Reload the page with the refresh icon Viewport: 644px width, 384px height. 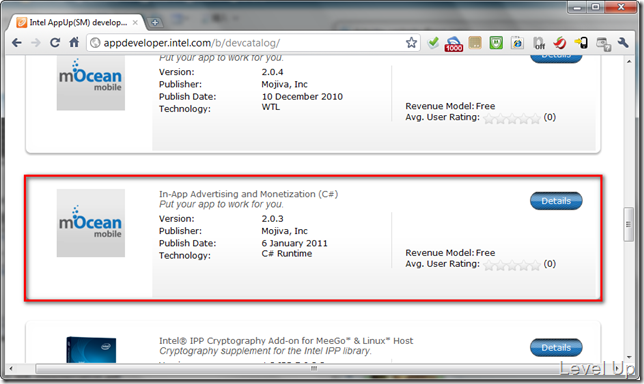click(55, 43)
